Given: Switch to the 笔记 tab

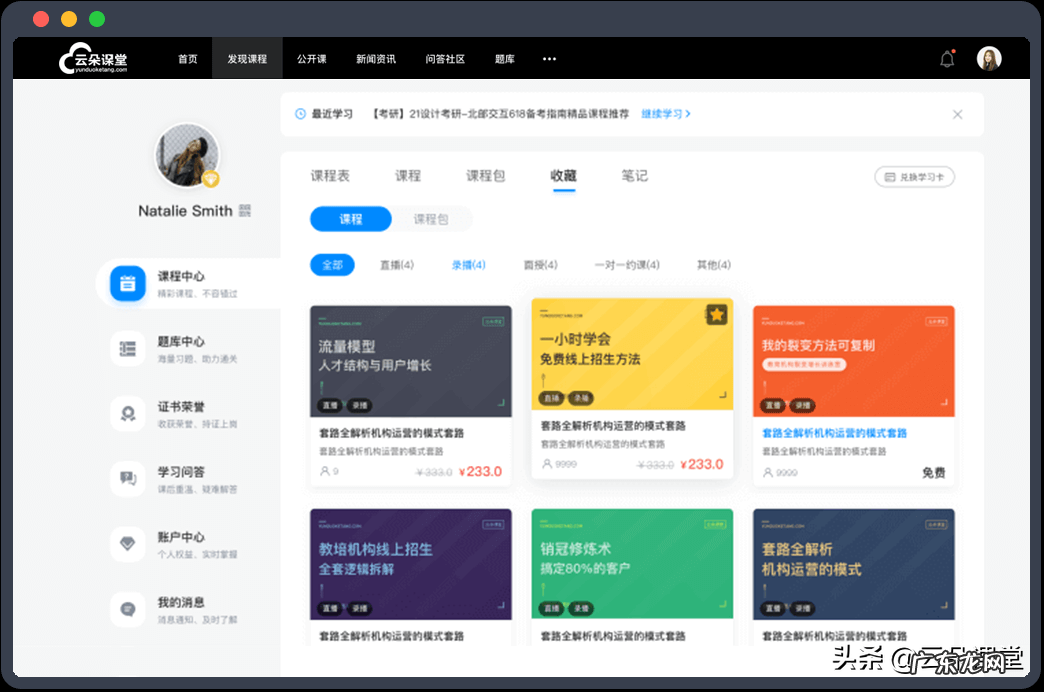Looking at the screenshot, I should pos(634,175).
